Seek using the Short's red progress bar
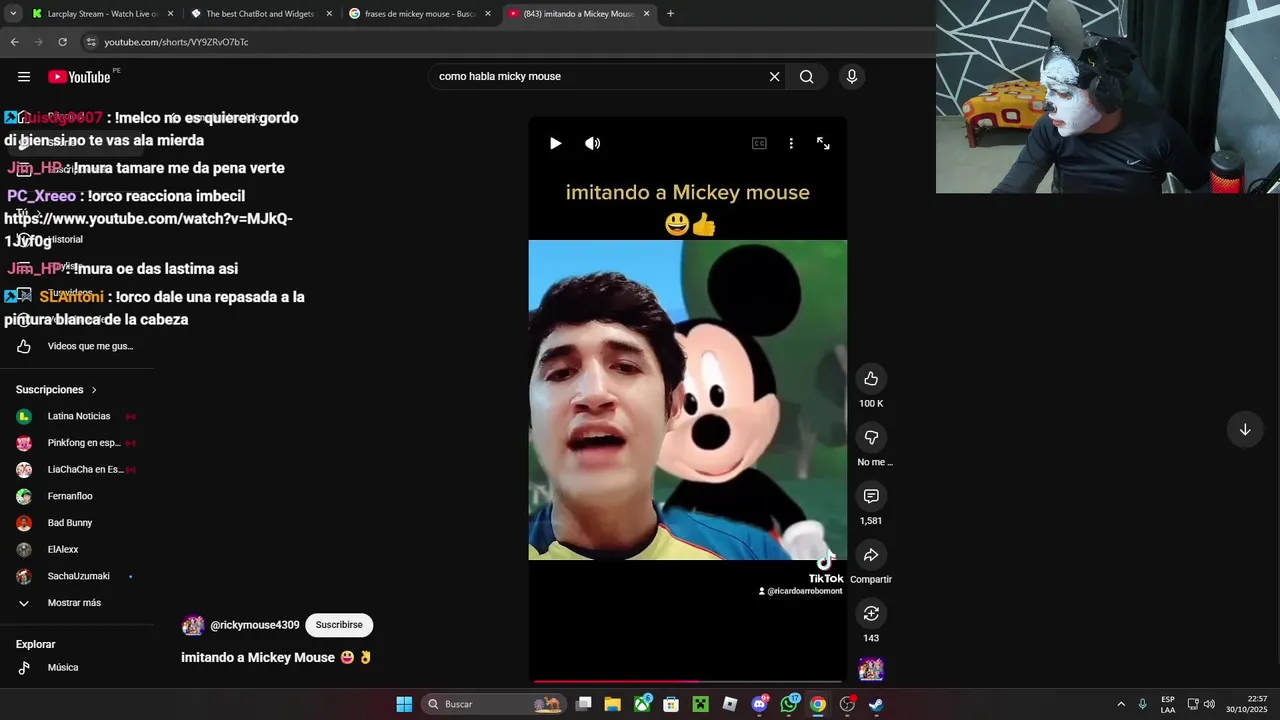Viewport: 1280px width, 720px height. (x=688, y=682)
